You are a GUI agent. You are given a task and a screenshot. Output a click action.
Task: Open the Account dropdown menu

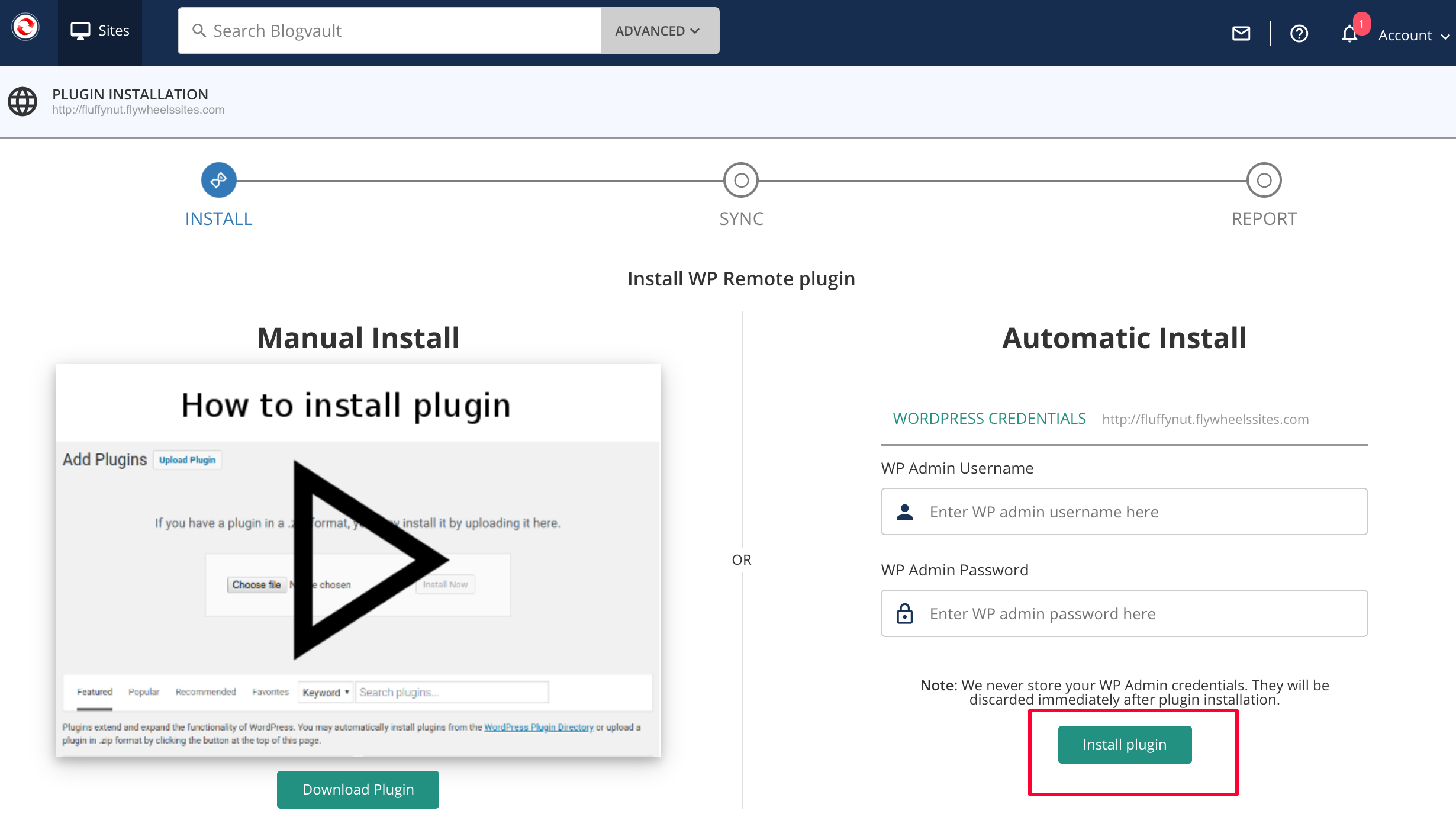1413,36
